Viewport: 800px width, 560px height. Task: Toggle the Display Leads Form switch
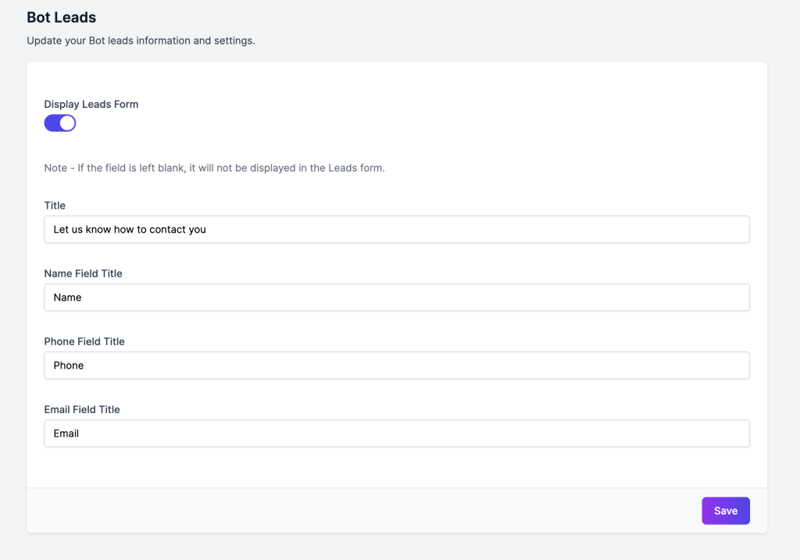pyautogui.click(x=59, y=123)
